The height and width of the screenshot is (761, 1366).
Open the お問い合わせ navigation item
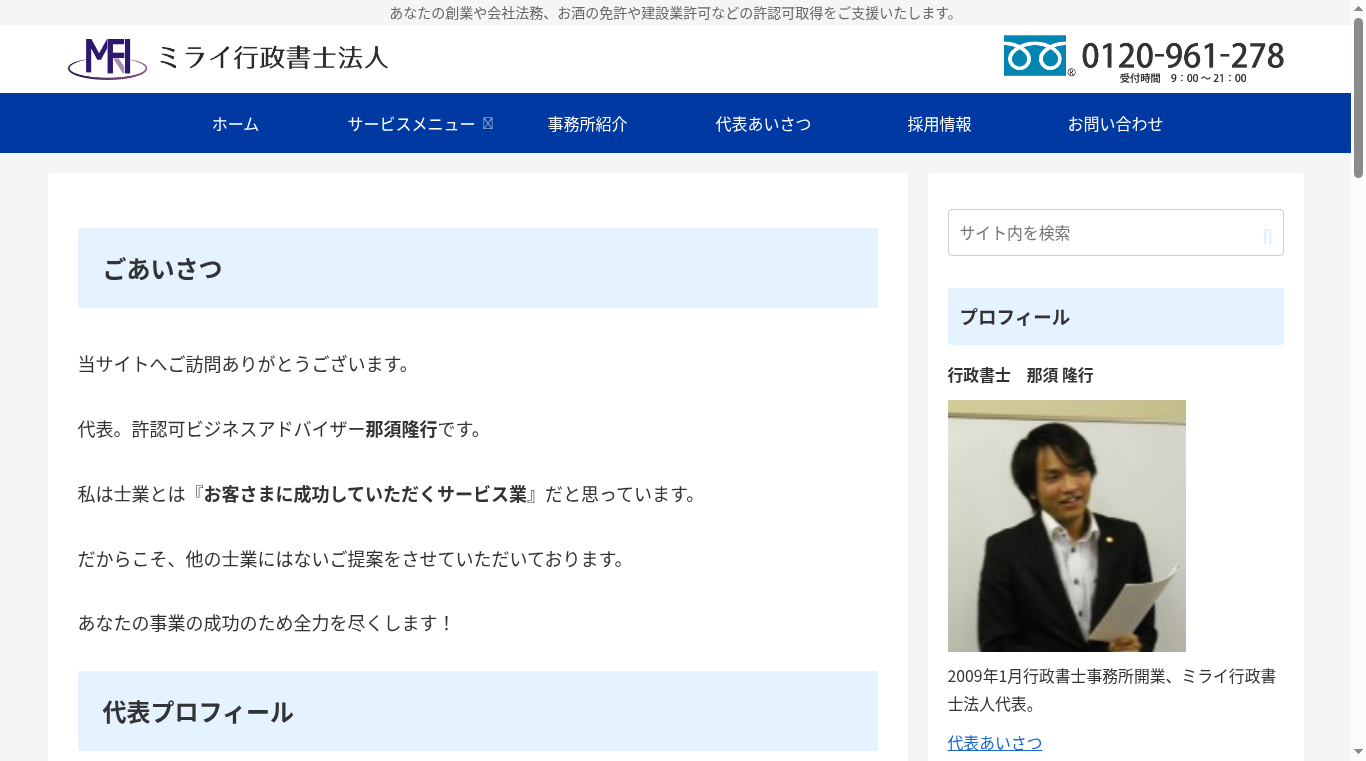1116,123
